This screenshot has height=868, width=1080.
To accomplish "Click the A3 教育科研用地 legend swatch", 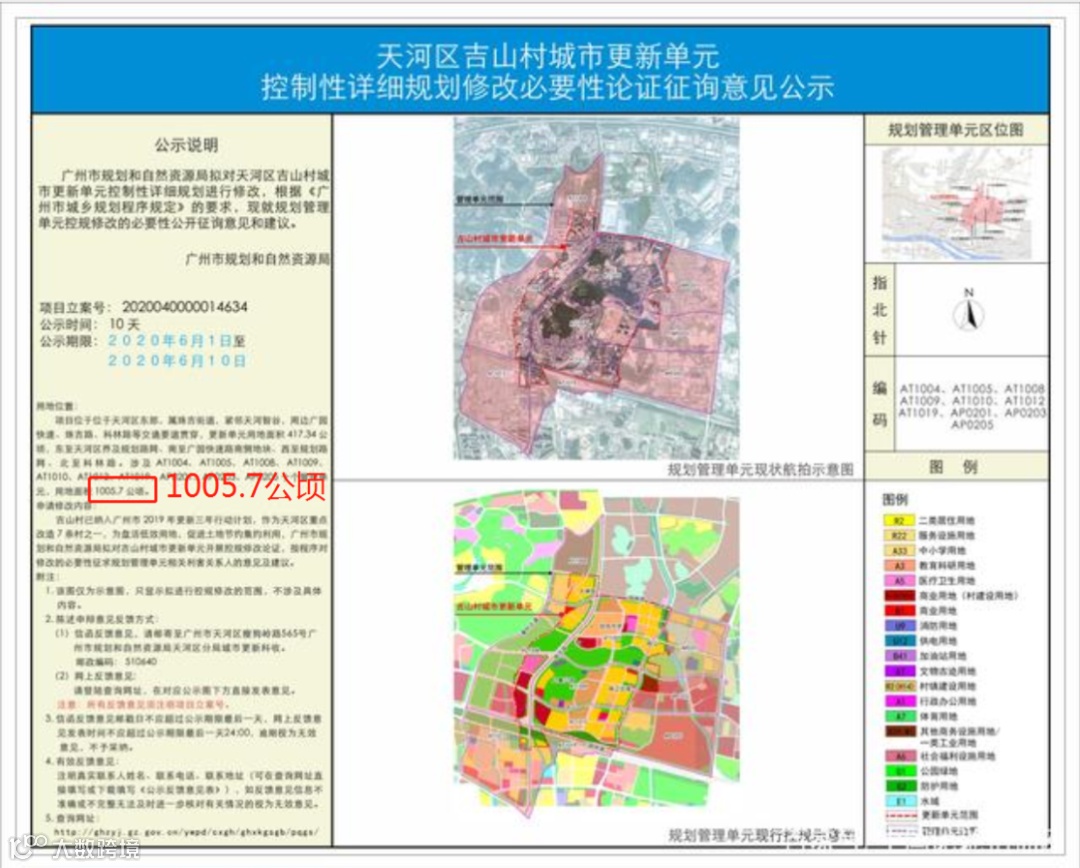I will 899,566.
